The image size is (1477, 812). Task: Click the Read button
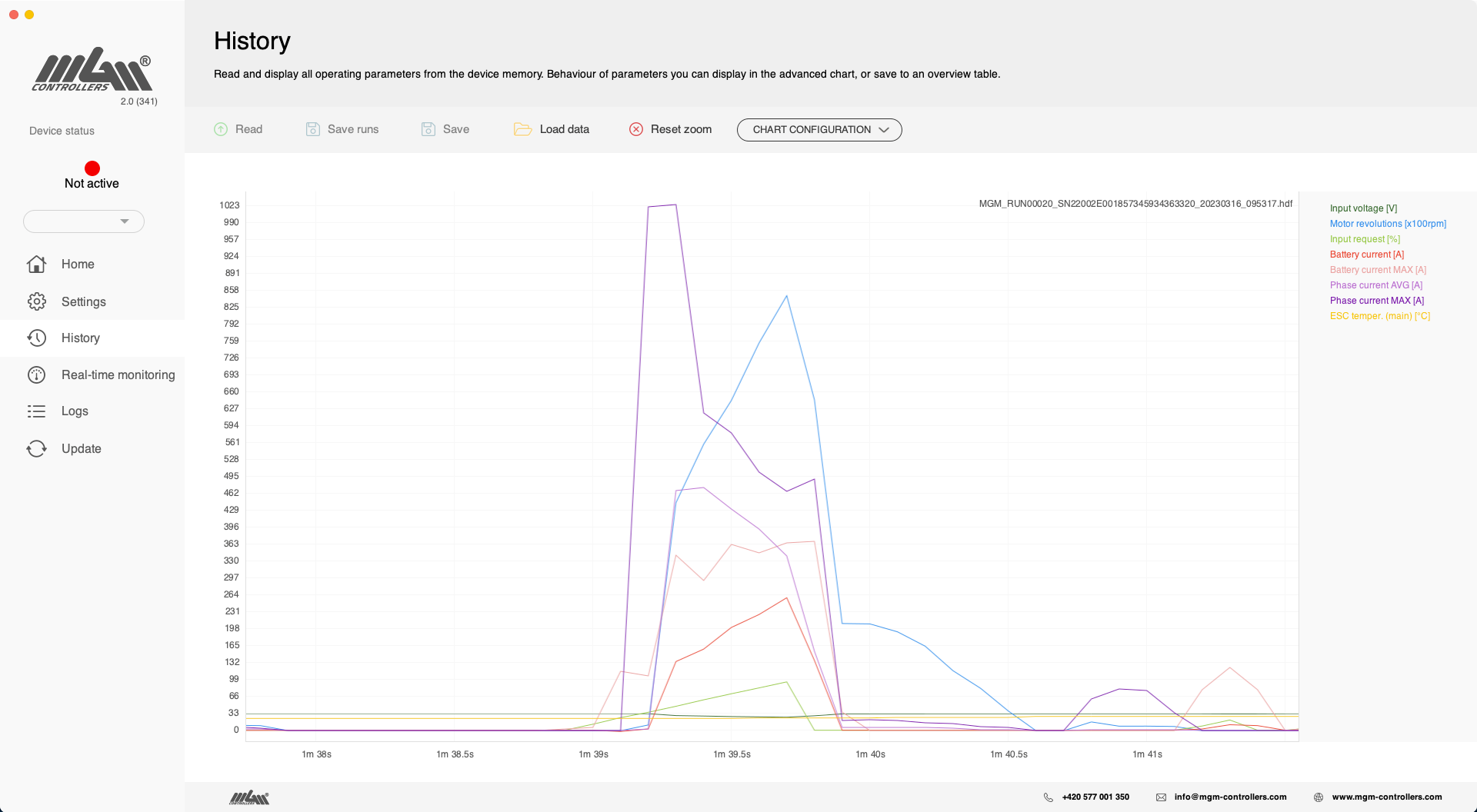[238, 129]
